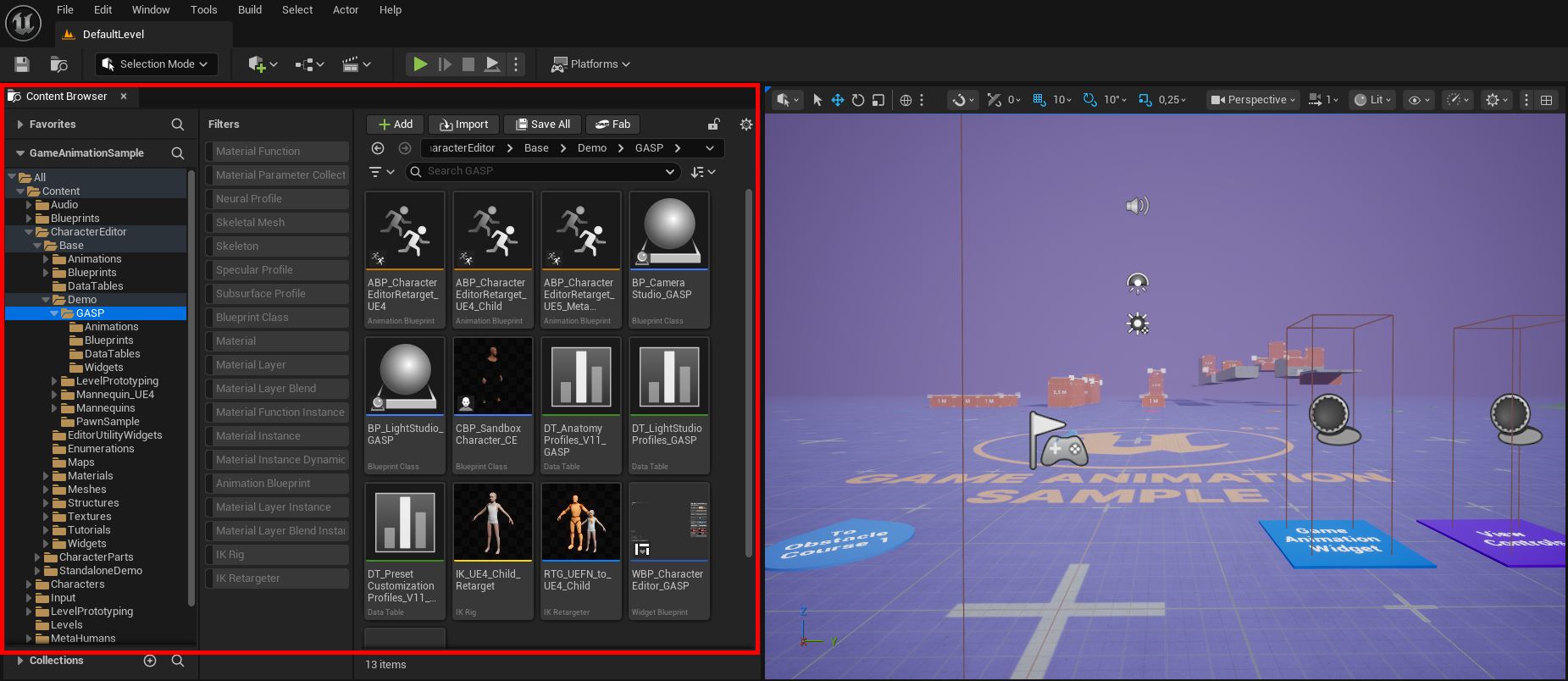Enable the Blueprint Class filter
The image size is (1568, 681).
pyautogui.click(x=277, y=318)
